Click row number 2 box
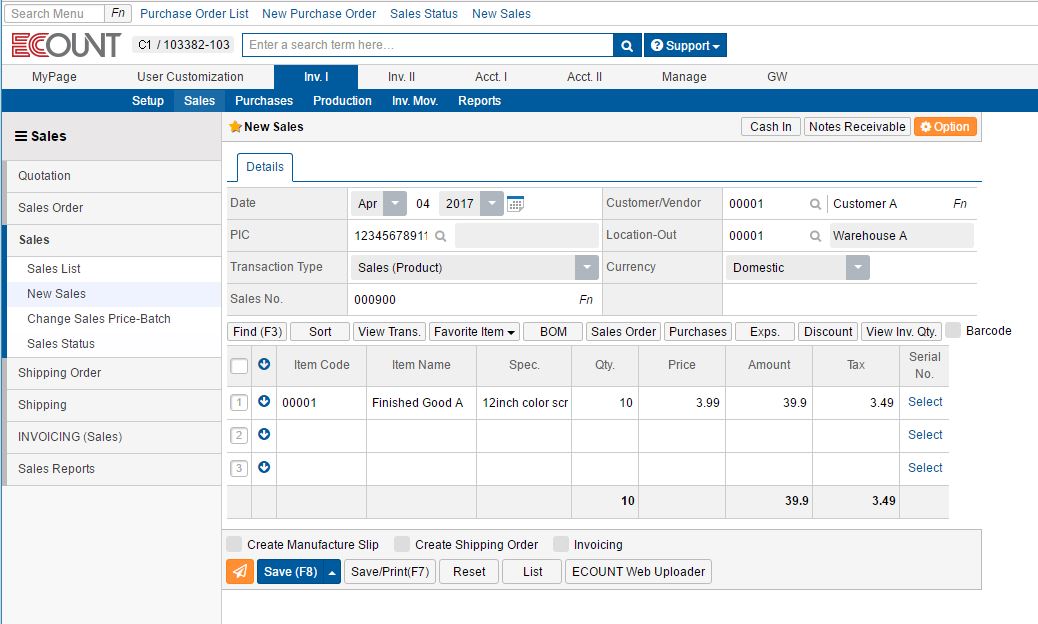This screenshot has height=624, width=1038. pyautogui.click(x=239, y=435)
